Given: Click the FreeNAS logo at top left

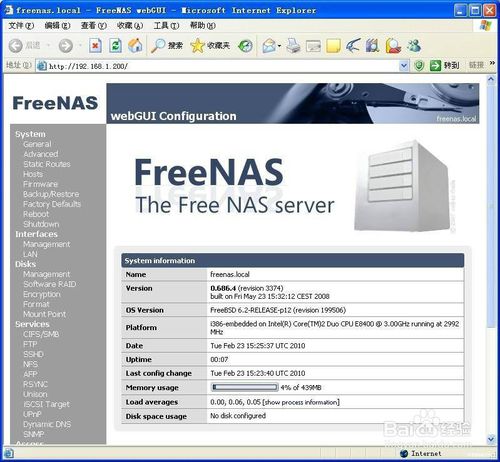Looking at the screenshot, I should (55, 103).
